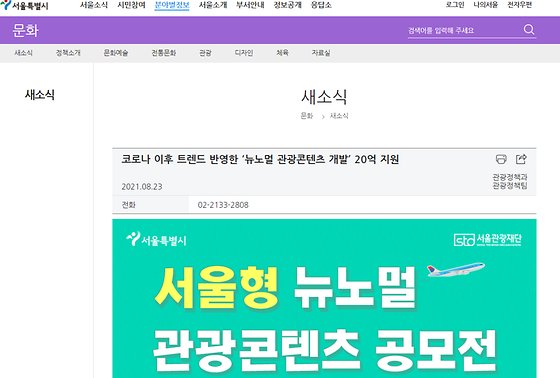
Task: Select 전통문화 tab in submenu
Action: pos(164,53)
